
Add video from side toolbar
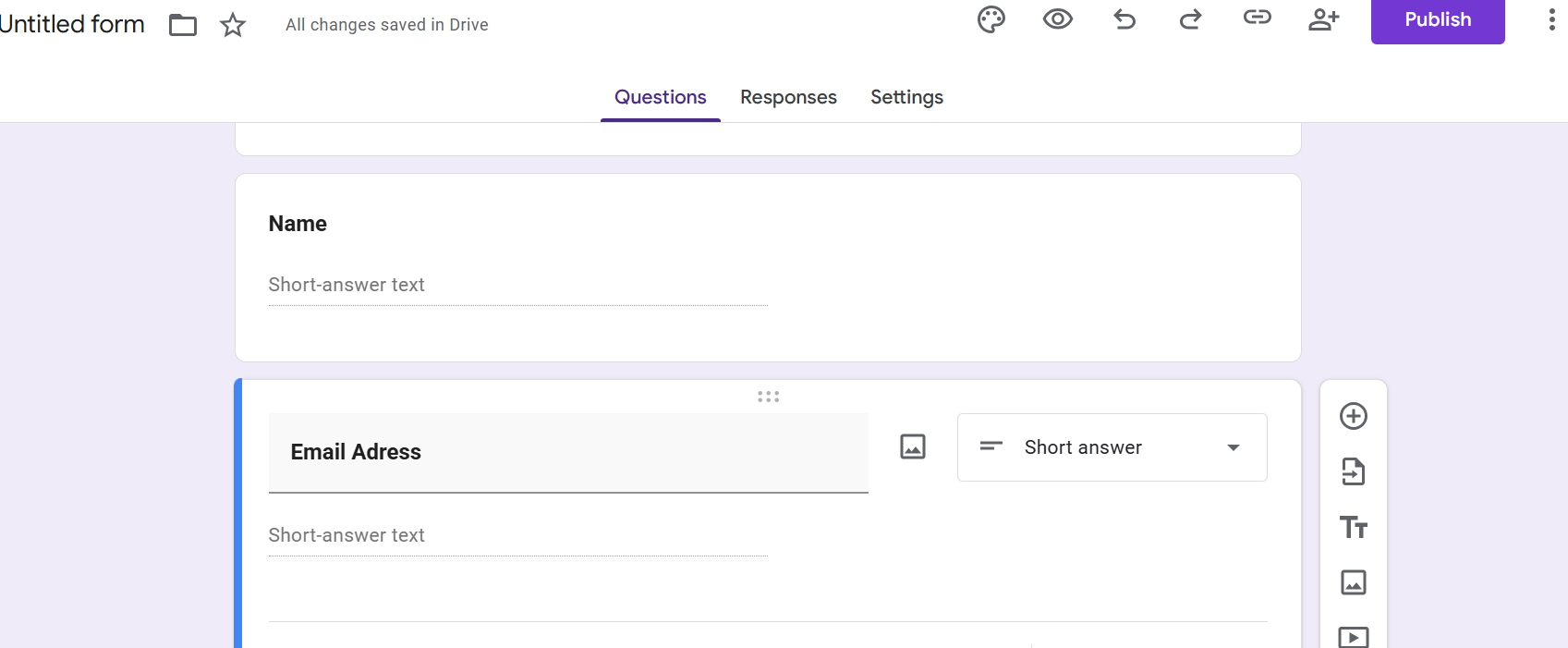1354,637
